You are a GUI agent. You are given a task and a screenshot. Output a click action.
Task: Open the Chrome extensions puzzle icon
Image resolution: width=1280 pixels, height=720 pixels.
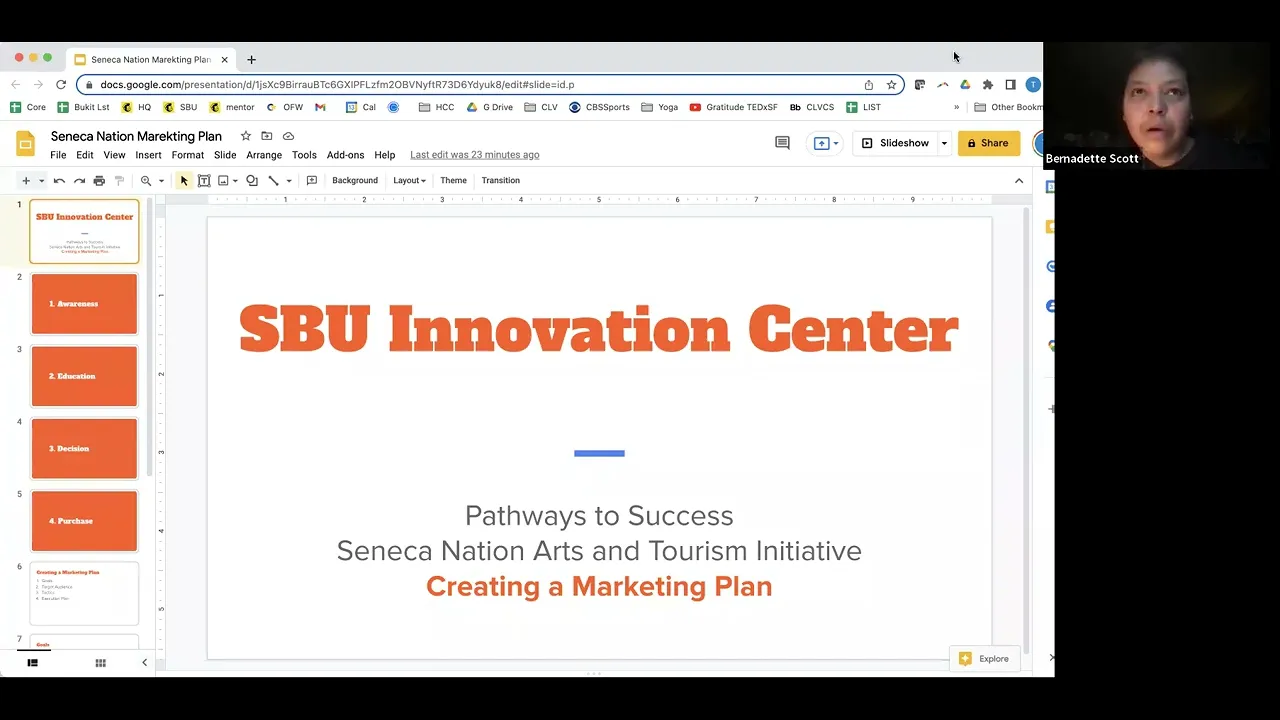(x=988, y=85)
